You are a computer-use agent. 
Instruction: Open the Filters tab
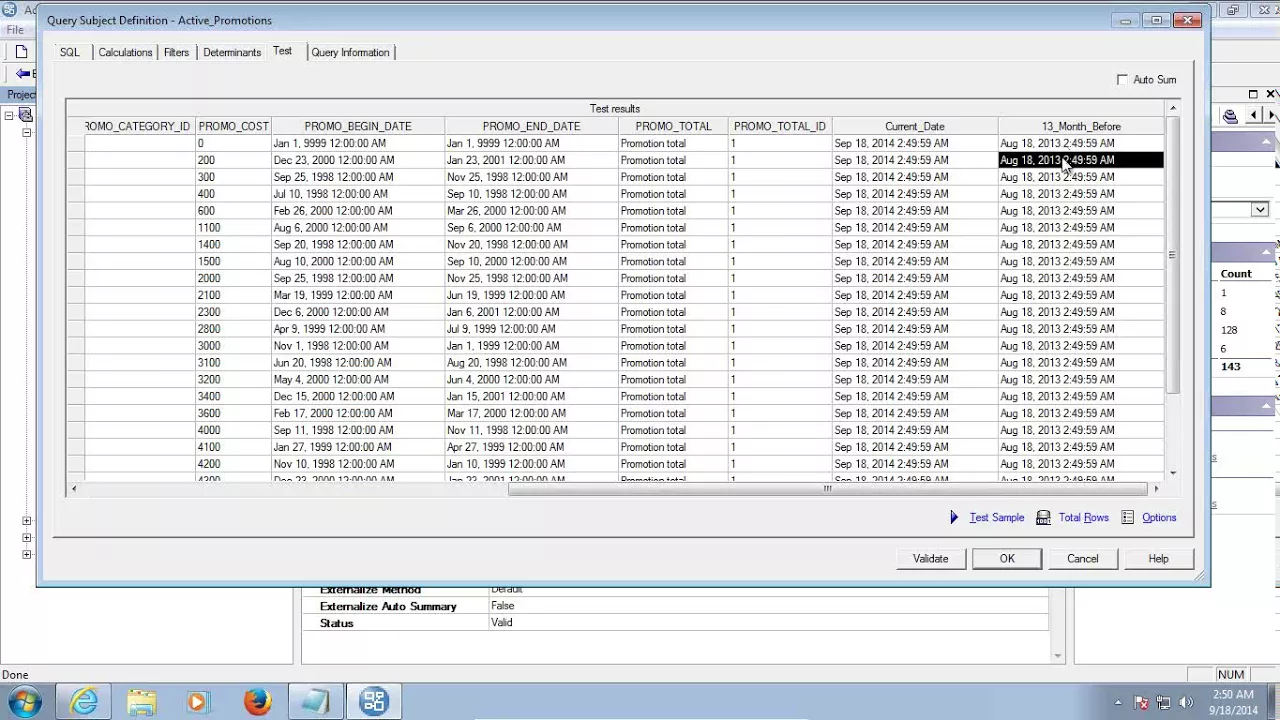177,52
